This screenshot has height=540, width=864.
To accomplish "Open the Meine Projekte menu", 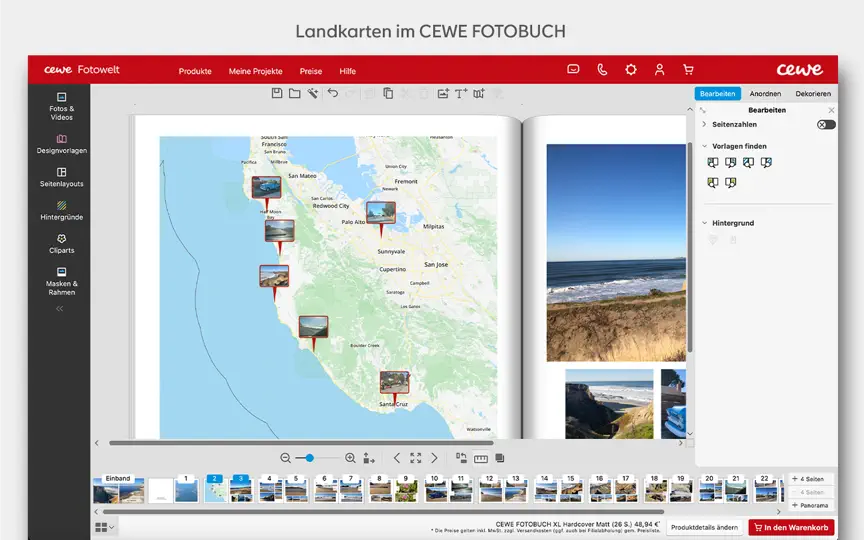I will 256,71.
